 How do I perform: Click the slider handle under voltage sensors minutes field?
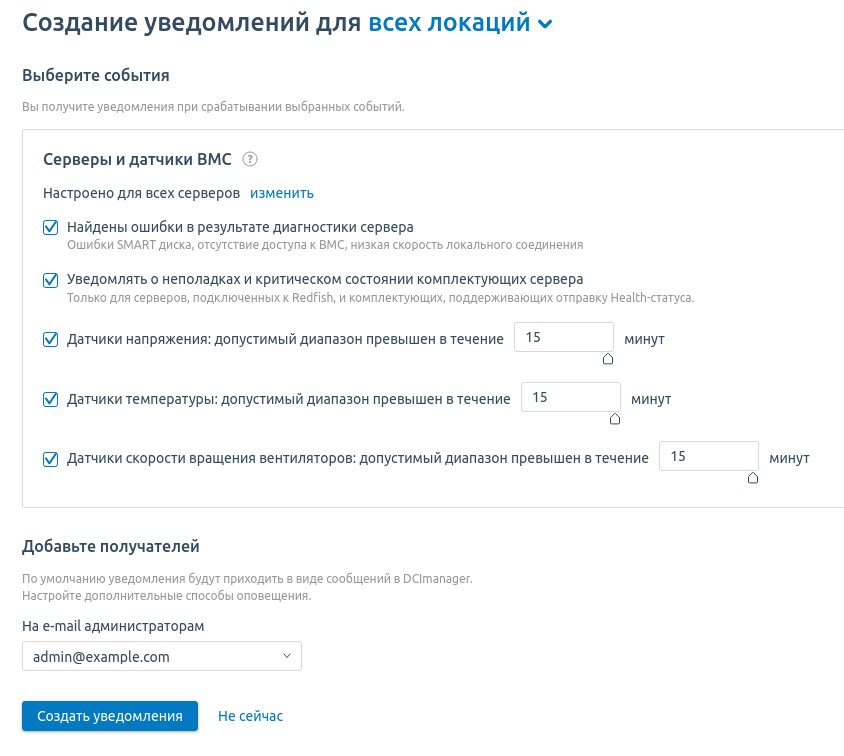coord(608,359)
